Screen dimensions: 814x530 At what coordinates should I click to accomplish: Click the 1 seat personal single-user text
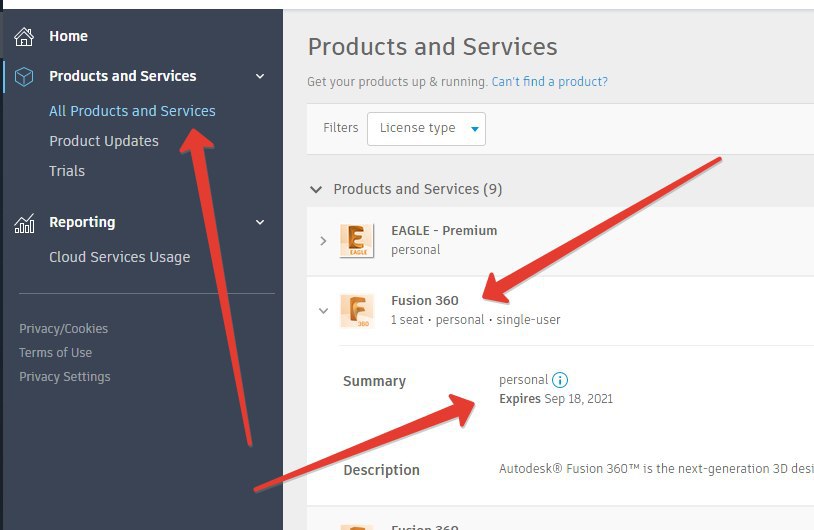point(476,320)
